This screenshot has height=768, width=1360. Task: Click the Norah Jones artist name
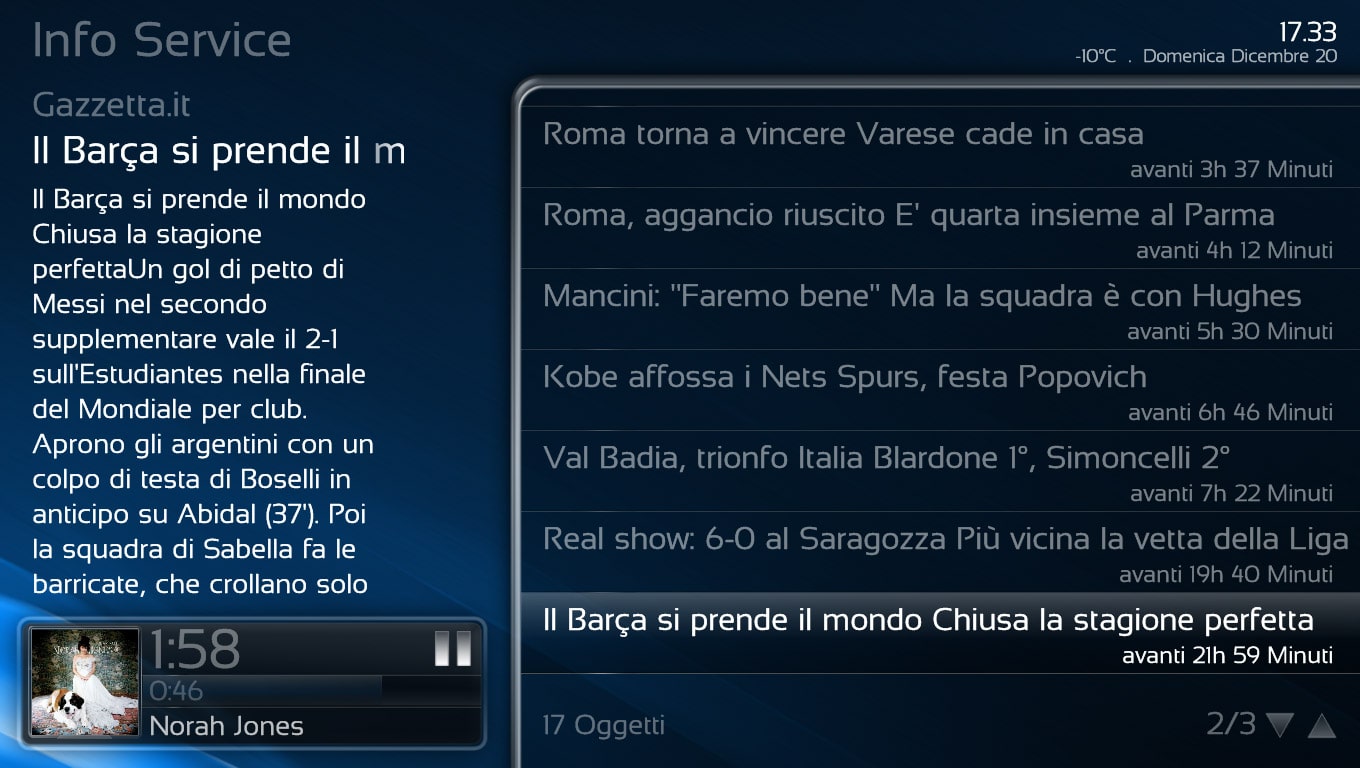point(226,726)
